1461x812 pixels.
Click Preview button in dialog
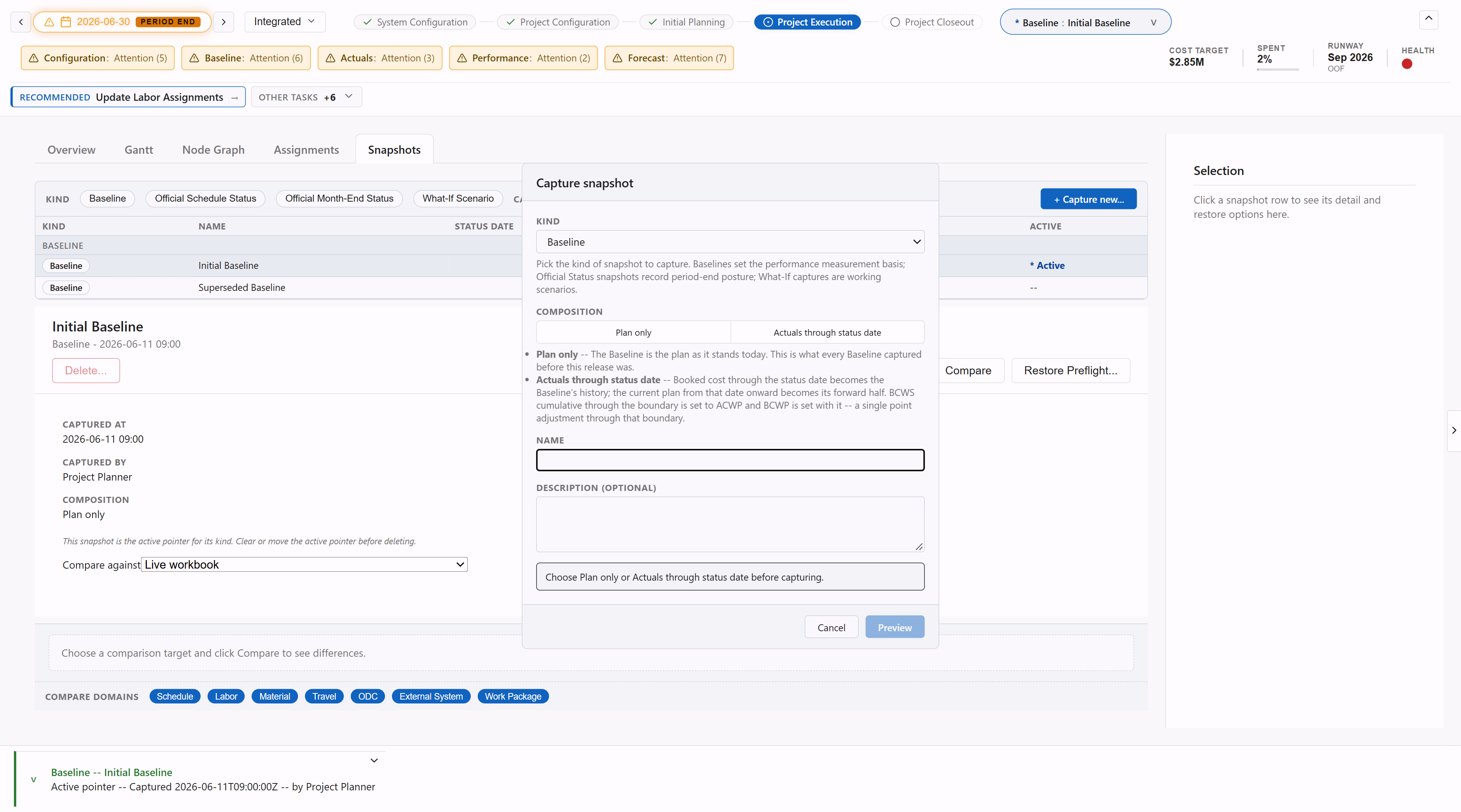pos(894,627)
